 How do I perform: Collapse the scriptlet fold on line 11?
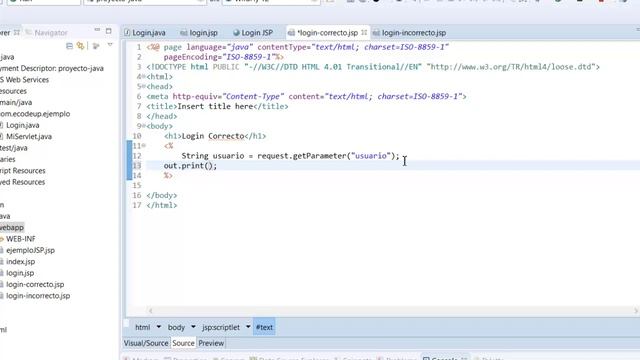pyautogui.click(x=143, y=146)
